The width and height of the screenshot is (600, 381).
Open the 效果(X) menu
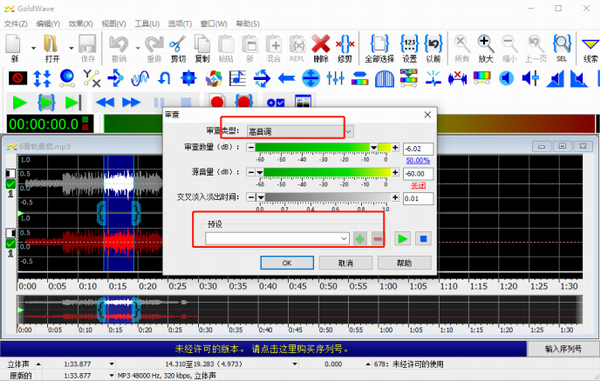click(81, 24)
